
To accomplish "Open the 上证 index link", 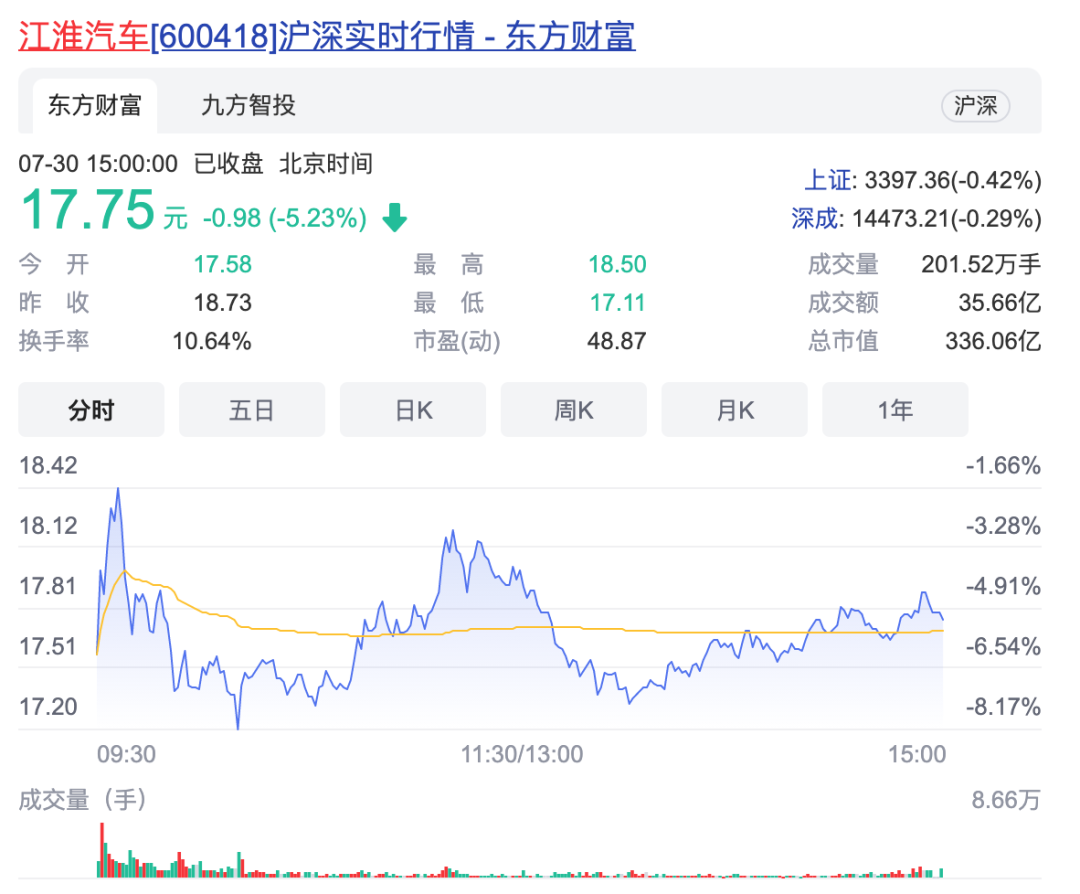I will pyautogui.click(x=829, y=180).
